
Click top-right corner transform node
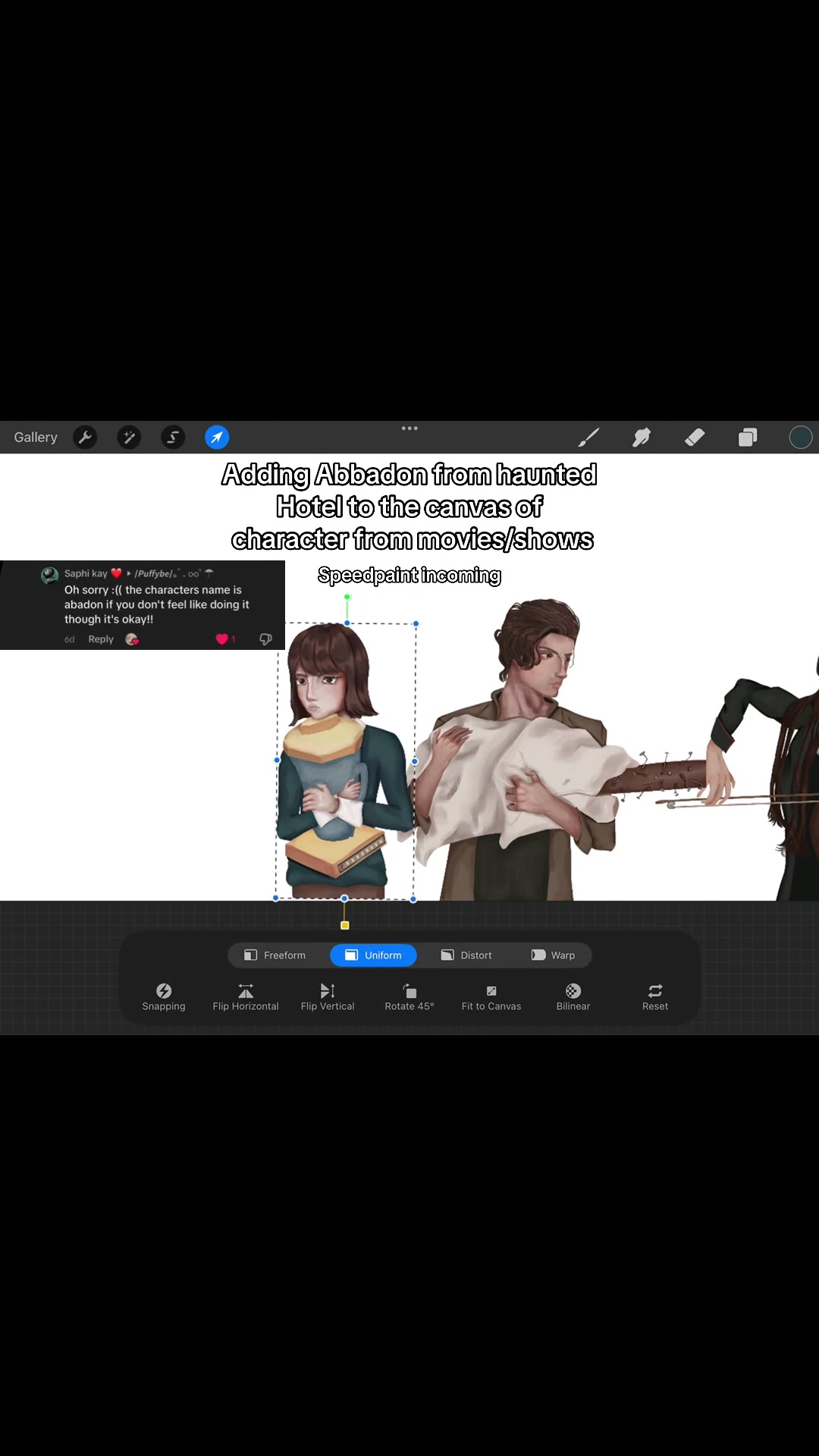[416, 624]
